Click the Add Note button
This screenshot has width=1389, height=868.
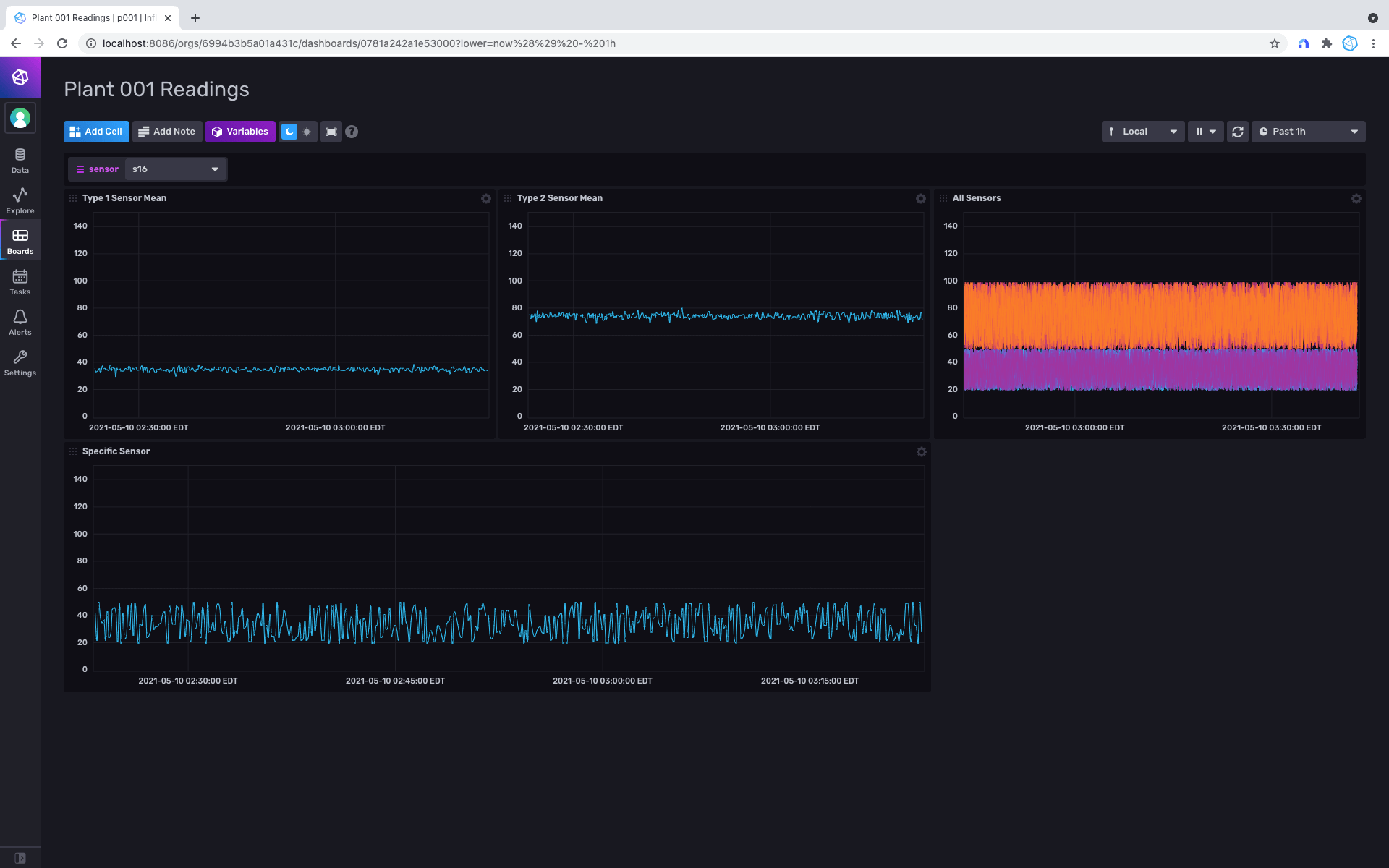[x=167, y=132]
